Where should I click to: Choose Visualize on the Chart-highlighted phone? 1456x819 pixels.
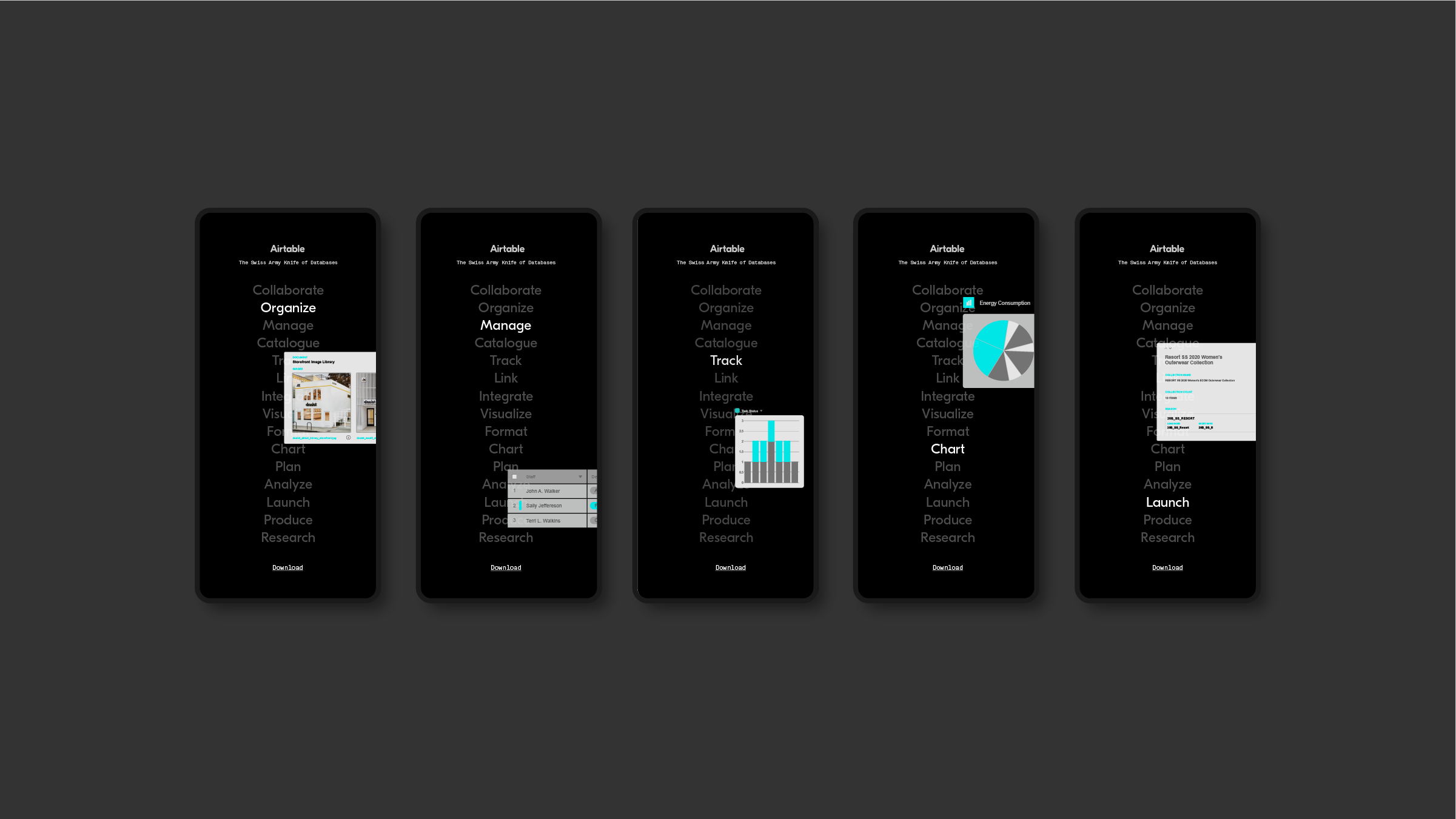coord(947,414)
